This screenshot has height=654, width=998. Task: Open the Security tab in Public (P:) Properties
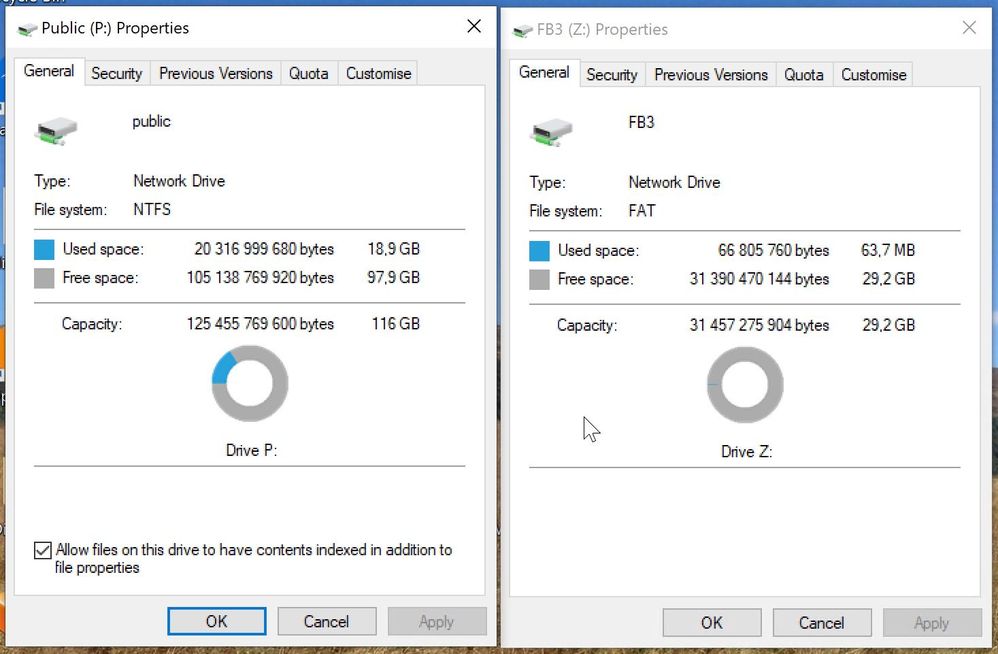(116, 73)
